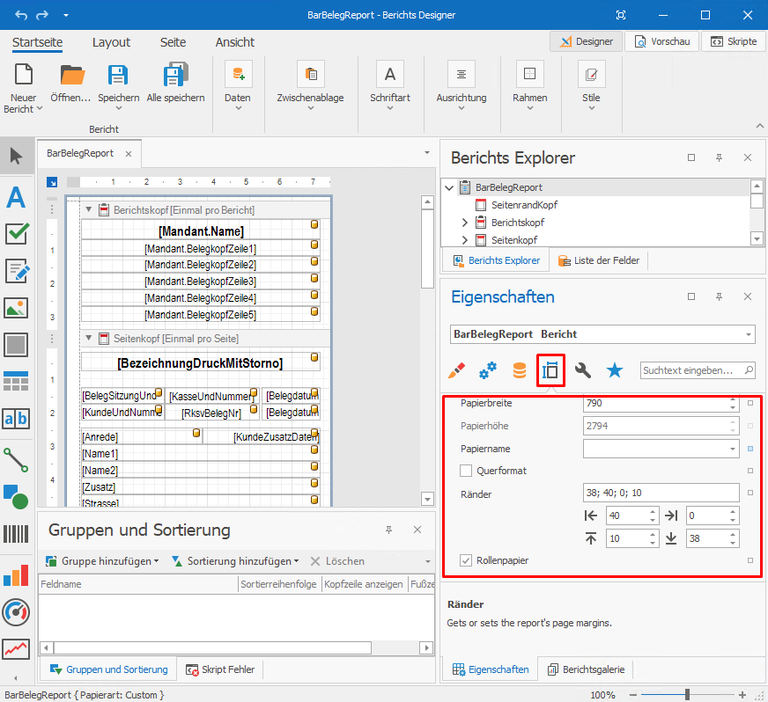Expand the Seitenkopf tree node
Image resolution: width=768 pixels, height=702 pixels.
tap(465, 240)
